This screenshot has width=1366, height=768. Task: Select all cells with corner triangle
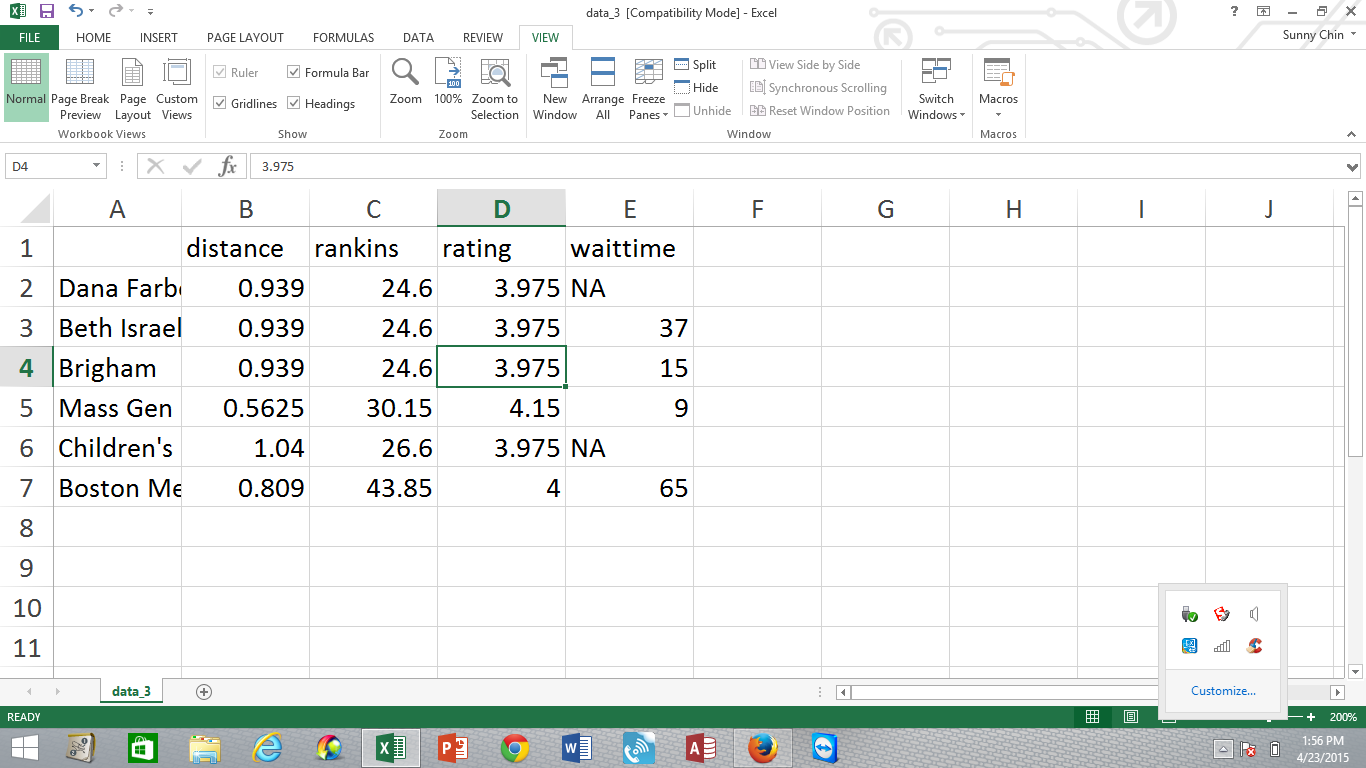[x=27, y=209]
